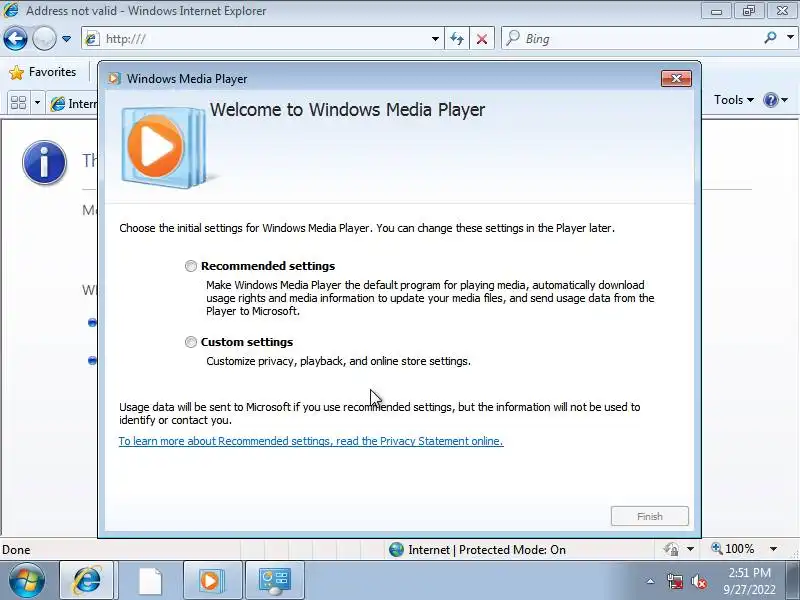The width and height of the screenshot is (800, 600).
Task: Click the Bing search box
Action: click(630, 39)
